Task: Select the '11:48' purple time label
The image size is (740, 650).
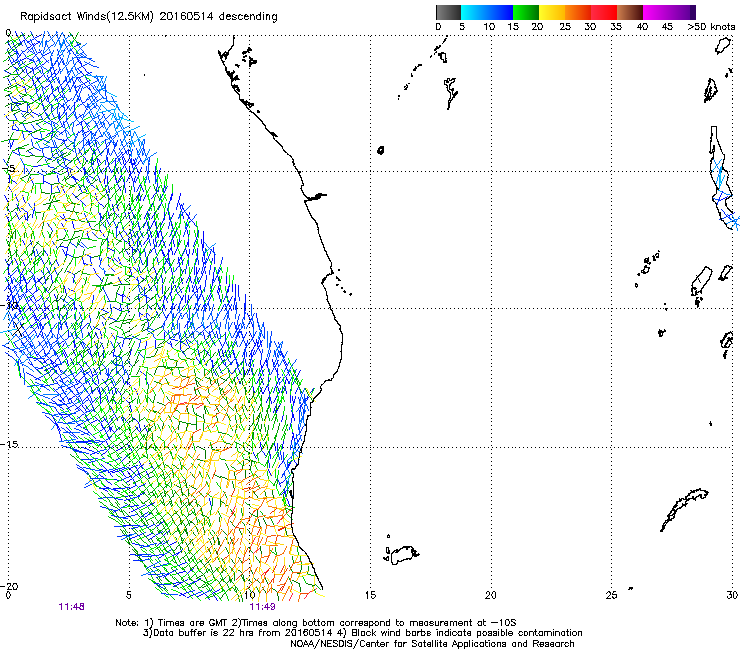Action: pos(71,607)
